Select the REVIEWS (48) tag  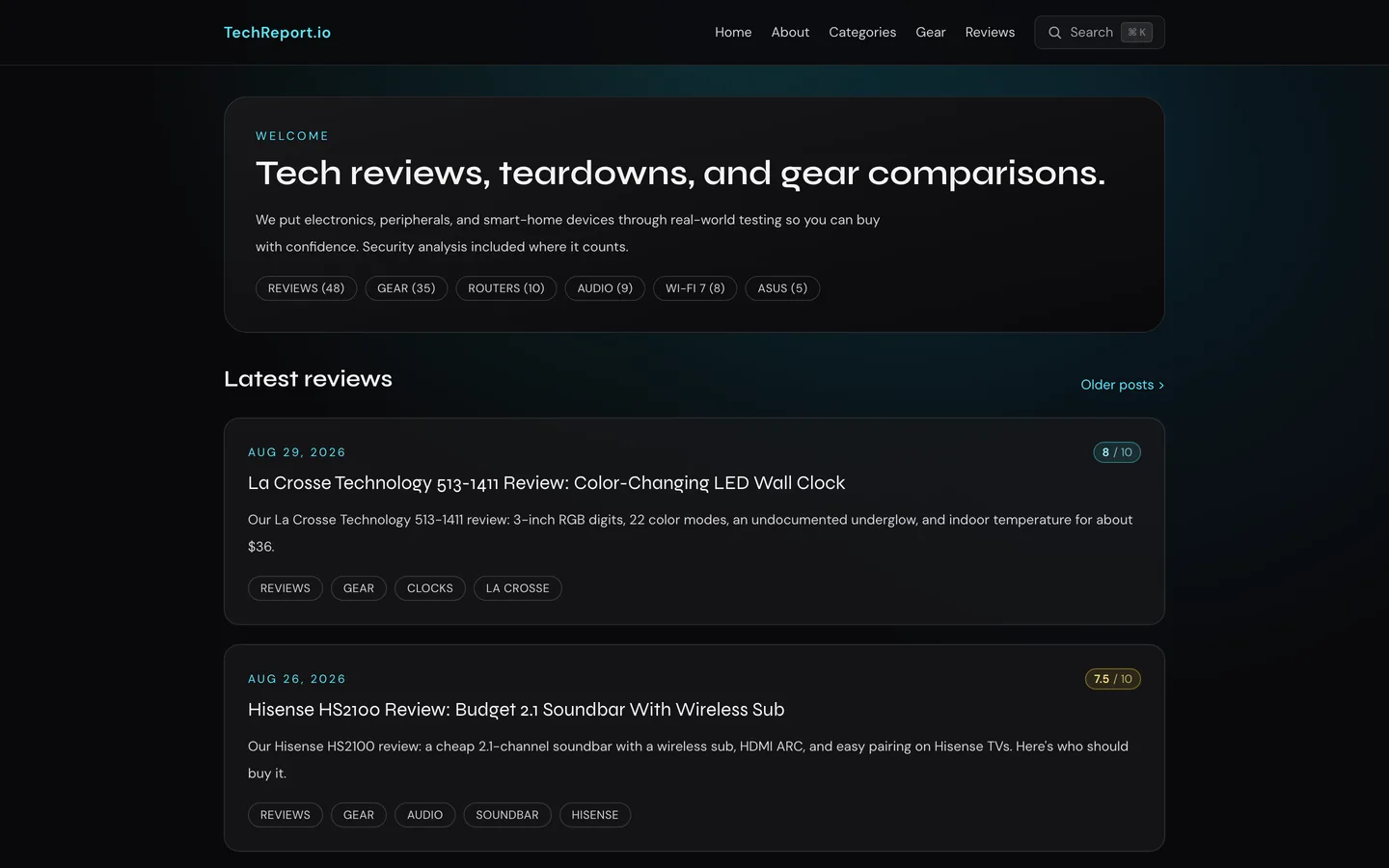306,288
